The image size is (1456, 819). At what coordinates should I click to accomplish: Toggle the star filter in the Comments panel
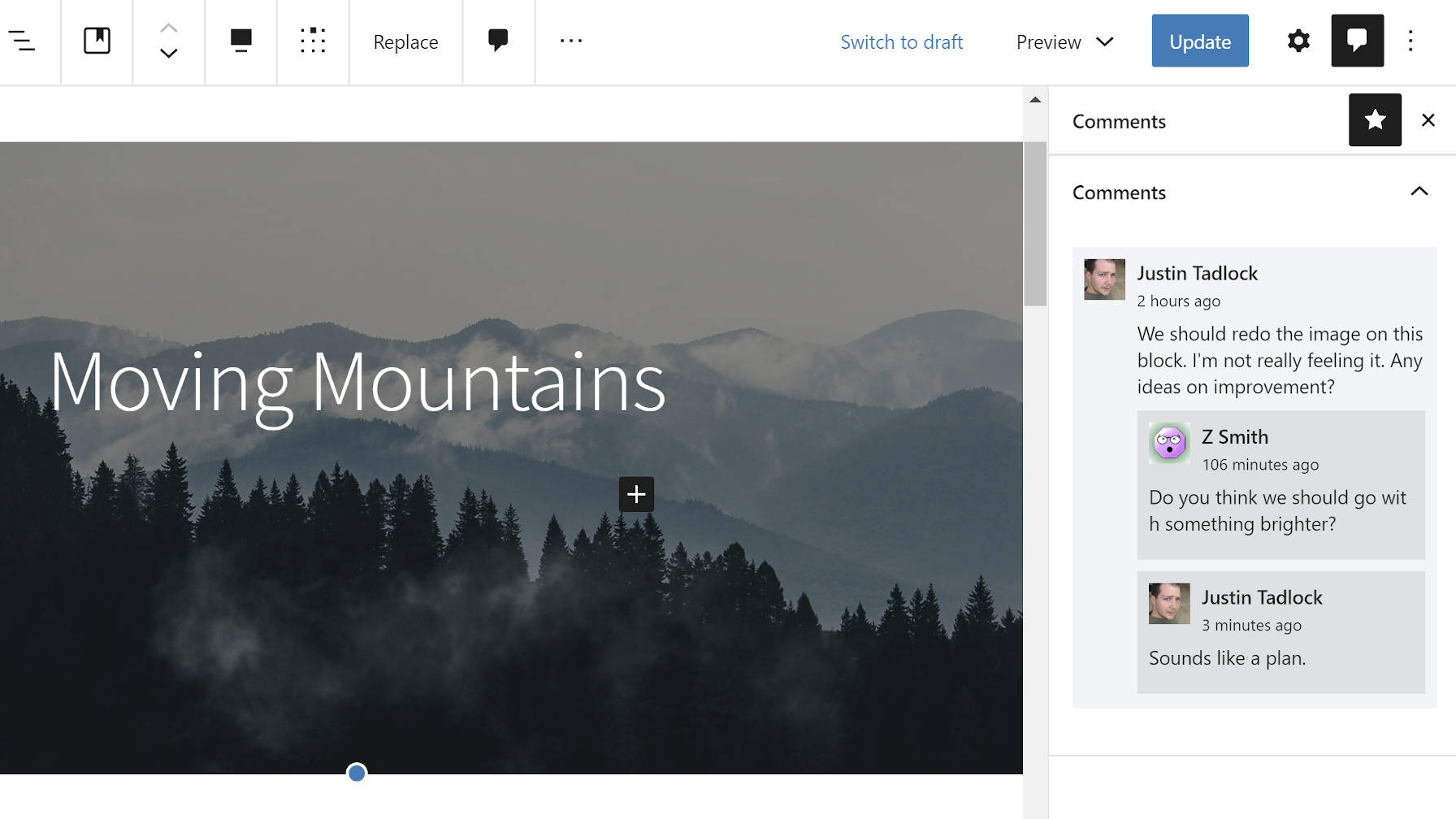pyautogui.click(x=1375, y=119)
